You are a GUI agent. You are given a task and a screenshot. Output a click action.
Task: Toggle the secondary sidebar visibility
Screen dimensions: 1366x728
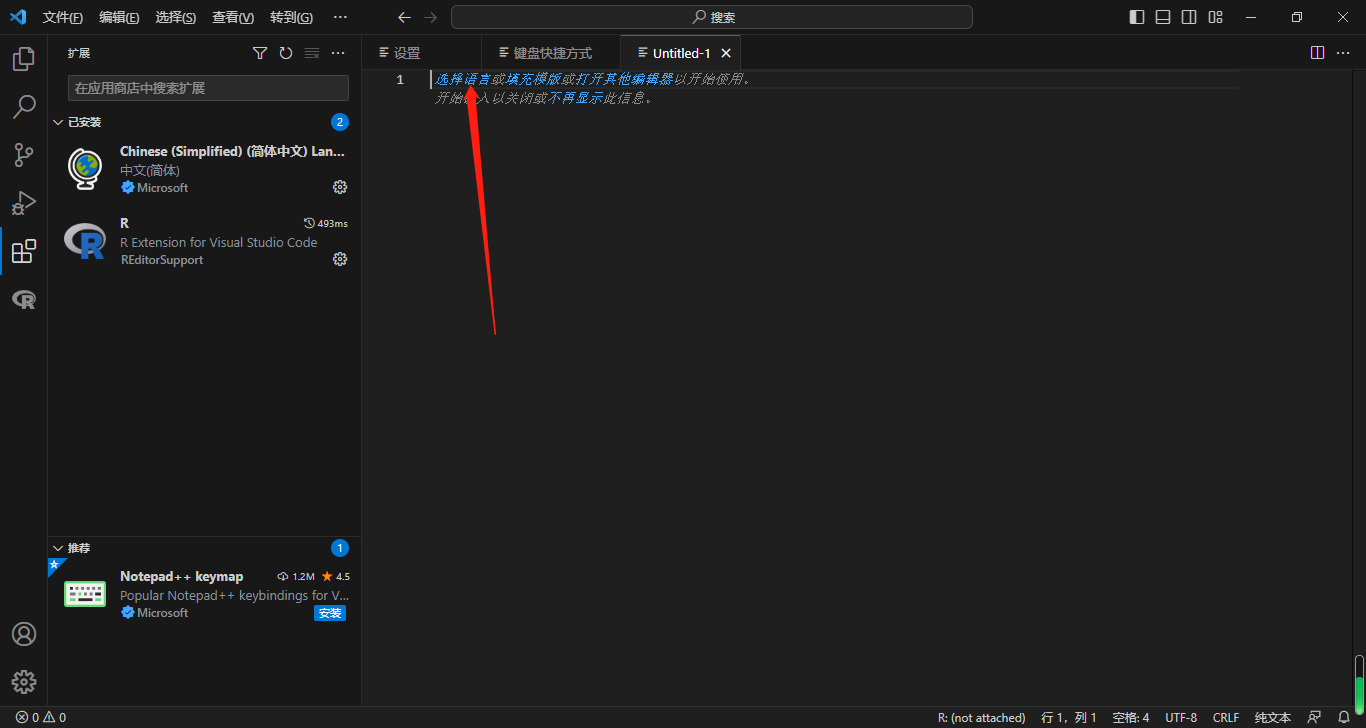1189,17
